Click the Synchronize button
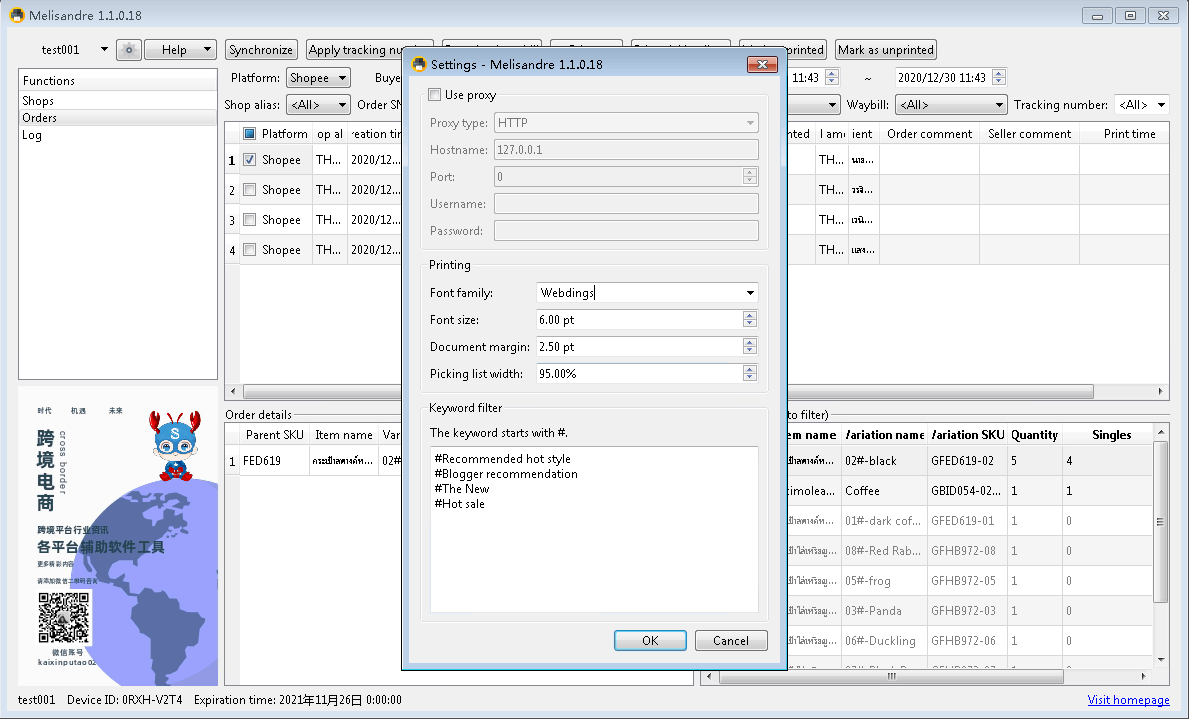Image resolution: width=1189 pixels, height=719 pixels. click(261, 50)
